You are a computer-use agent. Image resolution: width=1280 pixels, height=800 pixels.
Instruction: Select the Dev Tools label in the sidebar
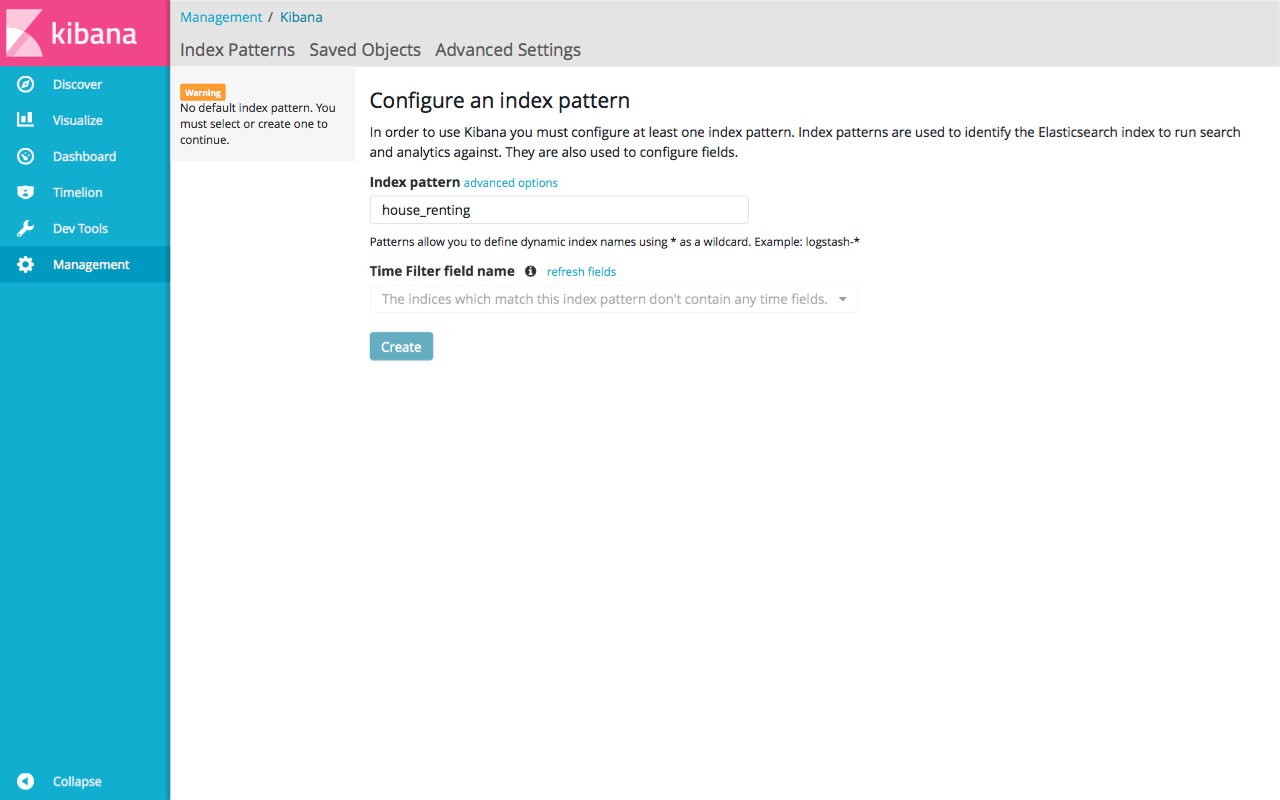[80, 229]
